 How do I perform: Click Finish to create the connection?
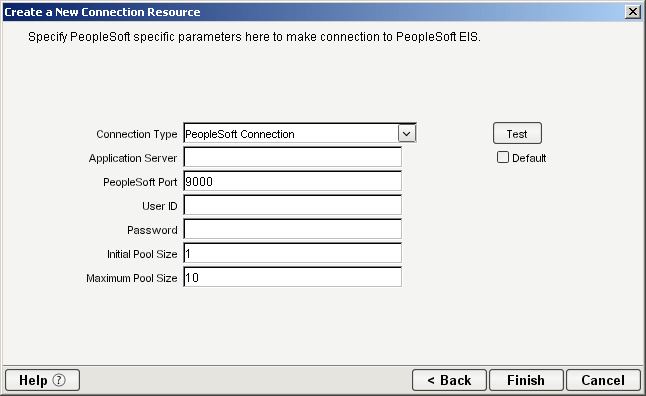(x=526, y=380)
